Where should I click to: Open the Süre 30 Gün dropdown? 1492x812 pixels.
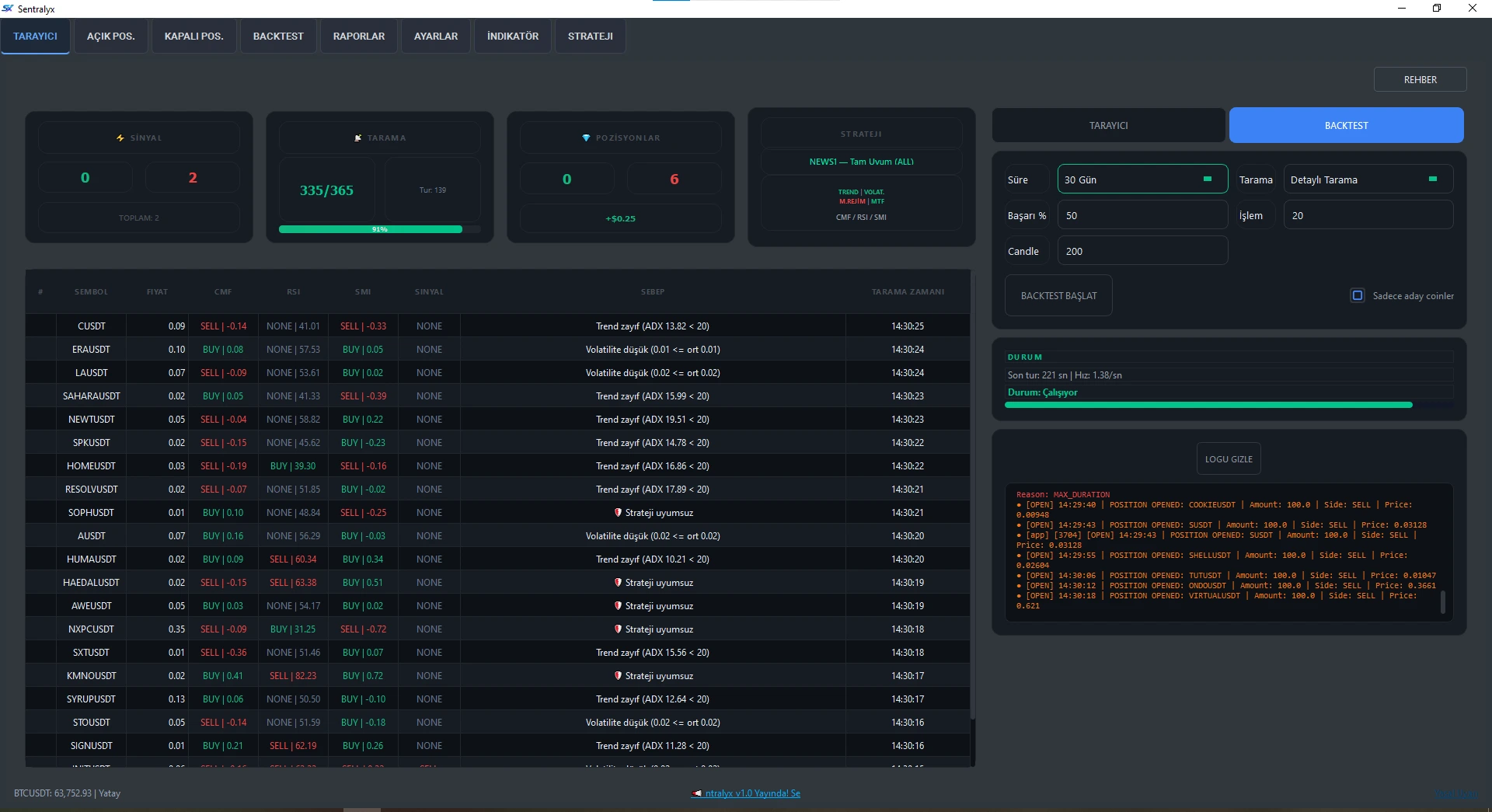coord(1142,179)
